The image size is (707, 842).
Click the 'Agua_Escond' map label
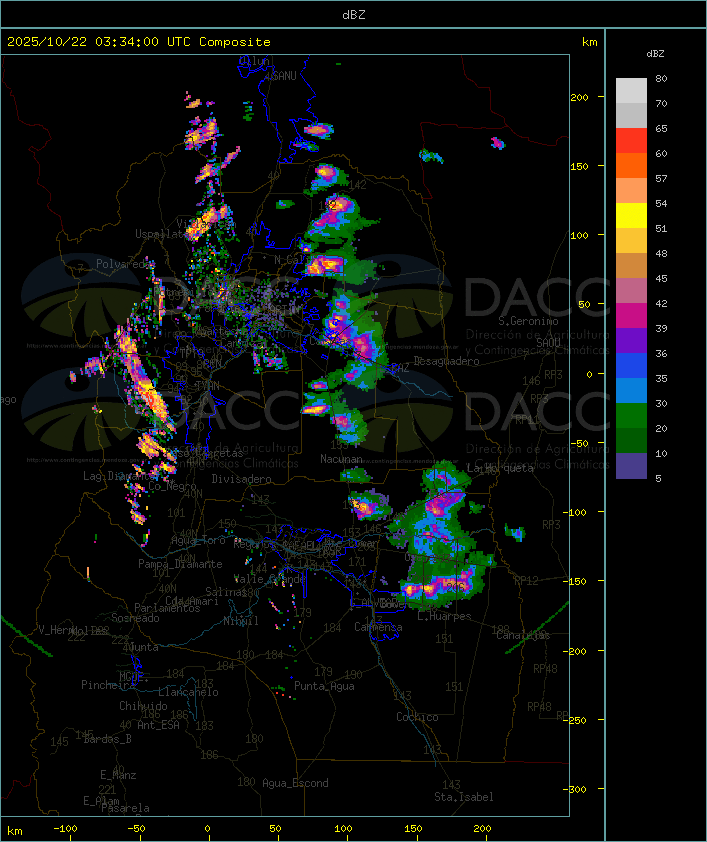(x=295, y=783)
